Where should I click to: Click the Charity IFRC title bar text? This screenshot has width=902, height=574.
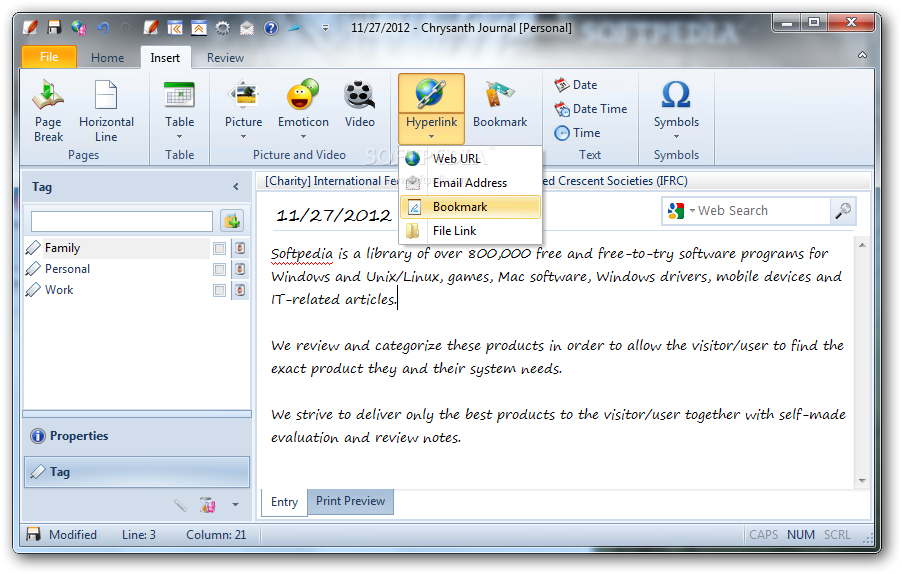pos(476,181)
